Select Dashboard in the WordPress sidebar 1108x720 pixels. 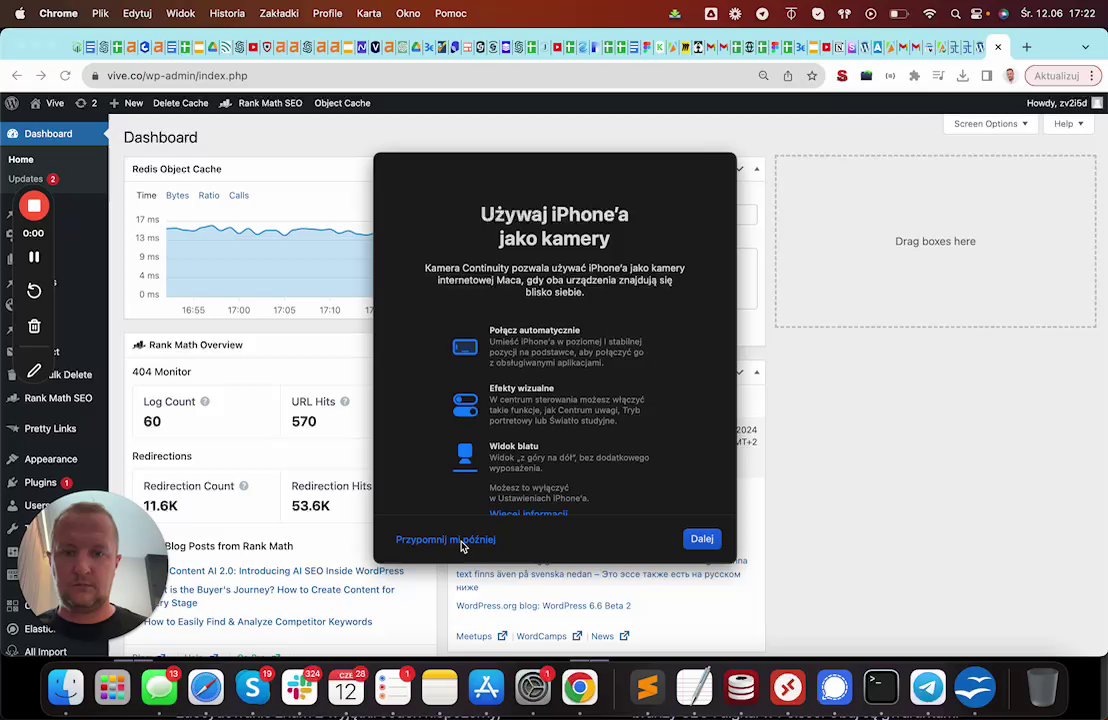[x=54, y=134]
